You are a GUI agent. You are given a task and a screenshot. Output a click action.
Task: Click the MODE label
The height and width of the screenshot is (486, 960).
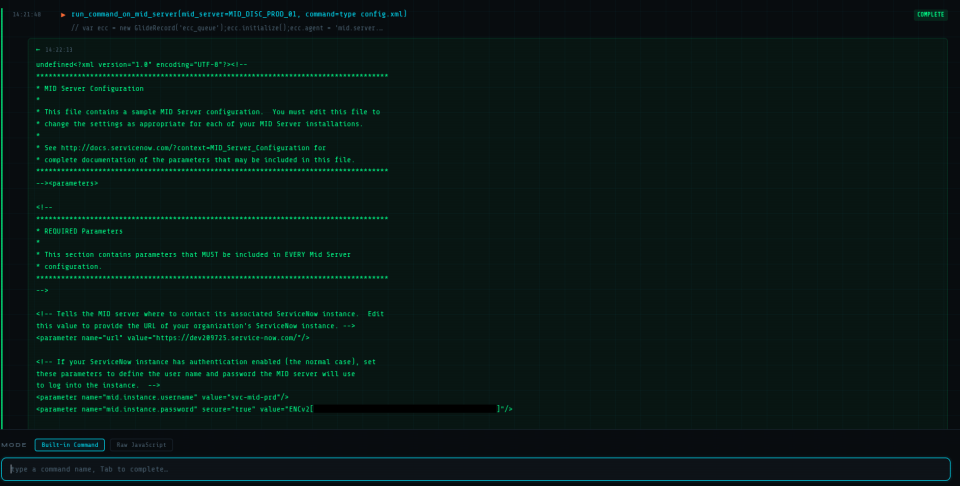click(14, 445)
